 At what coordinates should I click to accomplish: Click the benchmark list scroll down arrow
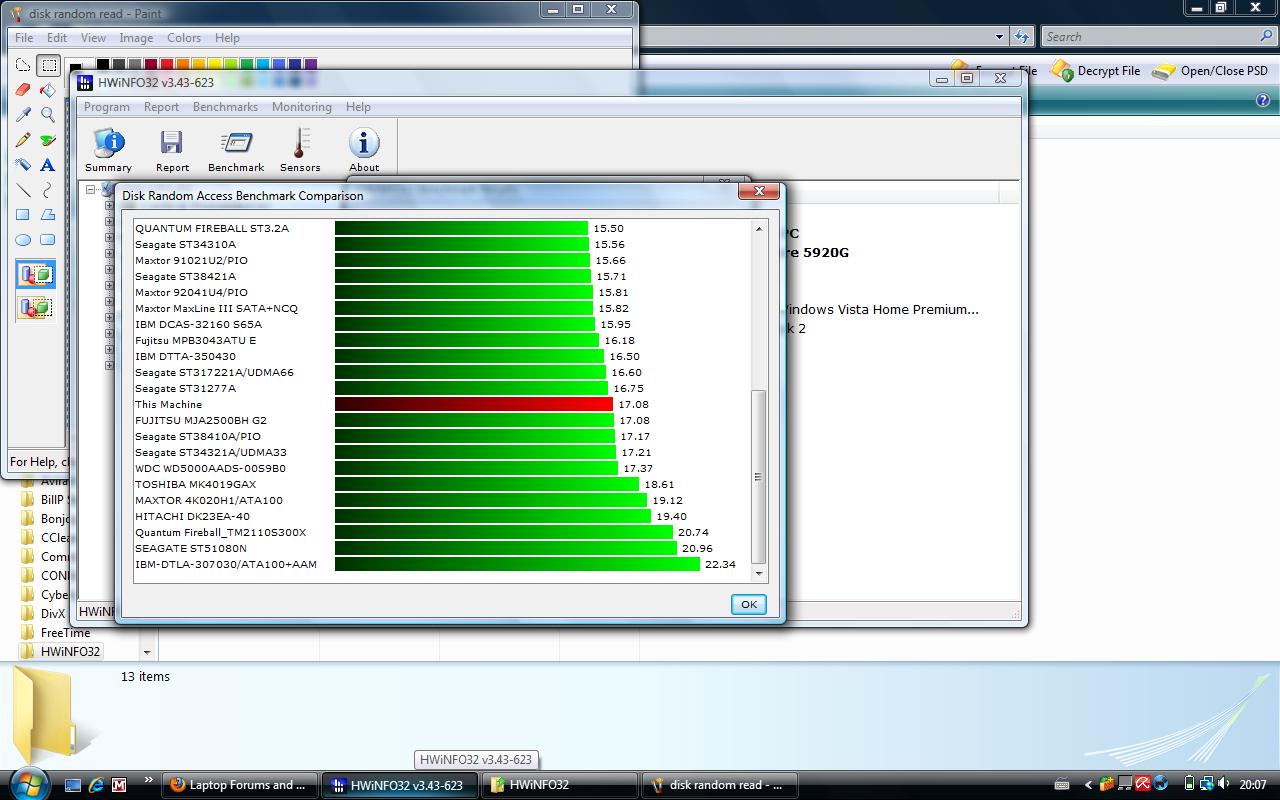coord(759,574)
